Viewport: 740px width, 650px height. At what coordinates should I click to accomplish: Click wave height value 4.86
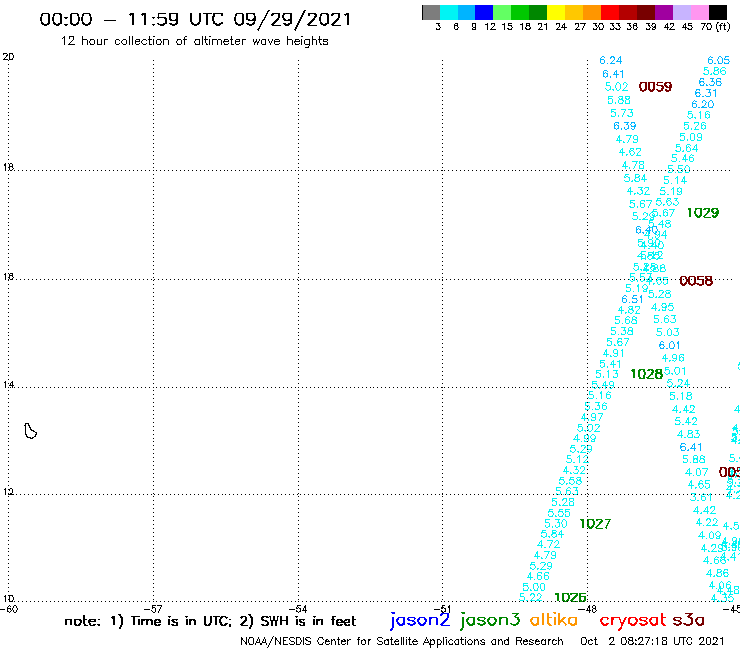click(x=717, y=574)
